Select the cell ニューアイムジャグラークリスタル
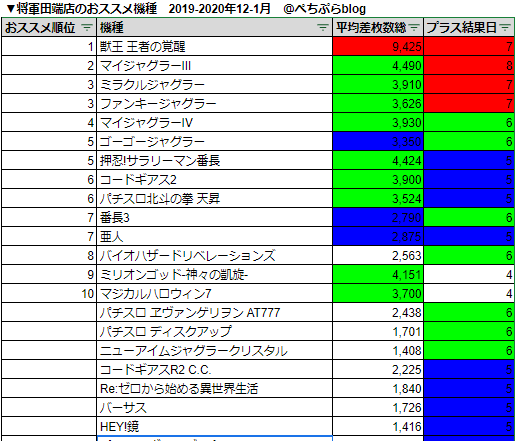The height and width of the screenshot is (441, 518). point(214,350)
